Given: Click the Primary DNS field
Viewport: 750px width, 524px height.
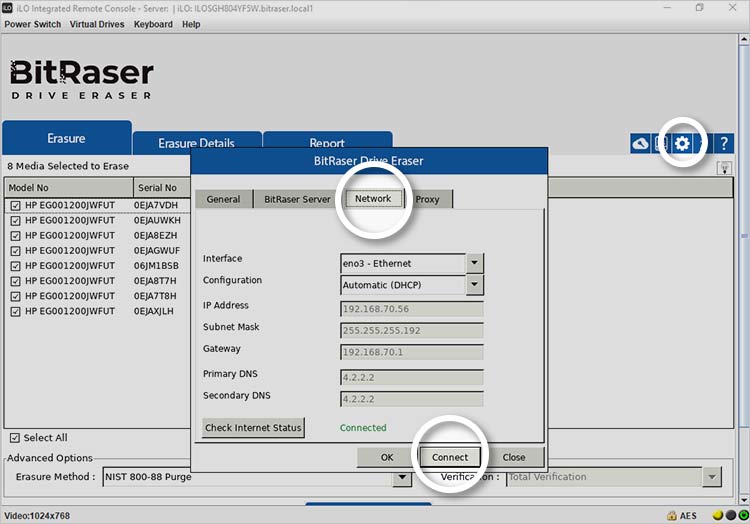Looking at the screenshot, I should pos(412,377).
